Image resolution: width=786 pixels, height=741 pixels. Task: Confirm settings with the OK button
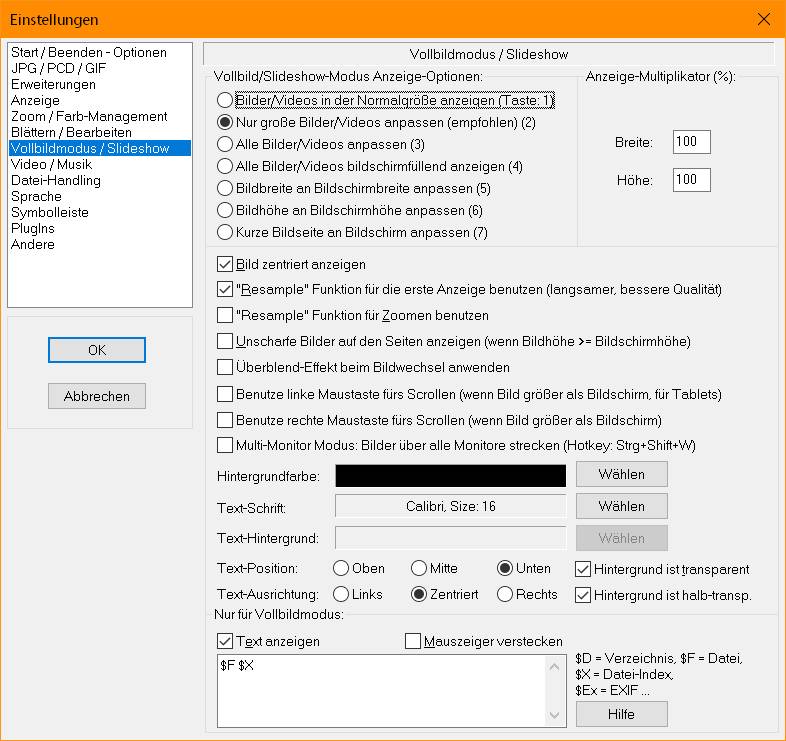pos(97,350)
